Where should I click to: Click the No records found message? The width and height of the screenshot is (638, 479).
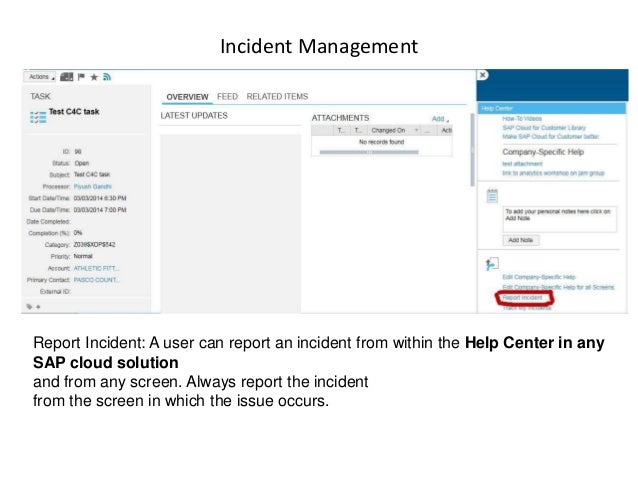[x=382, y=142]
